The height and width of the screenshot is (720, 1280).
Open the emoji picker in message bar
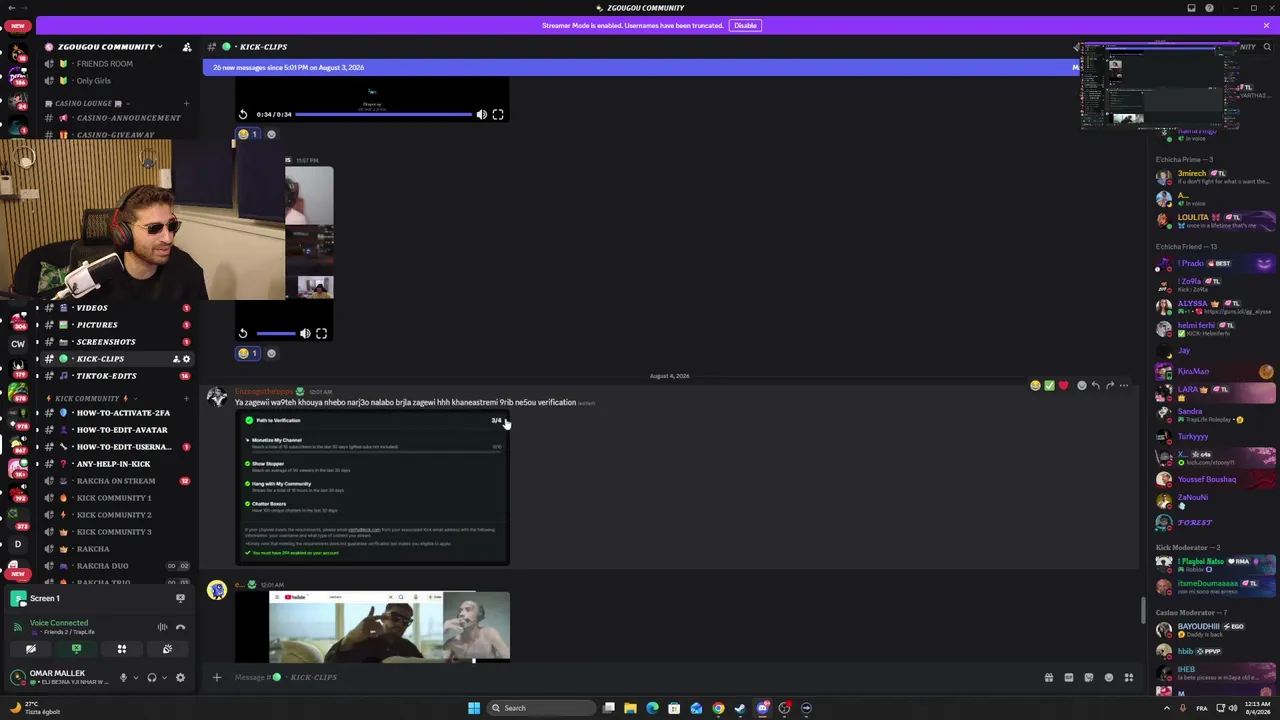point(1108,677)
